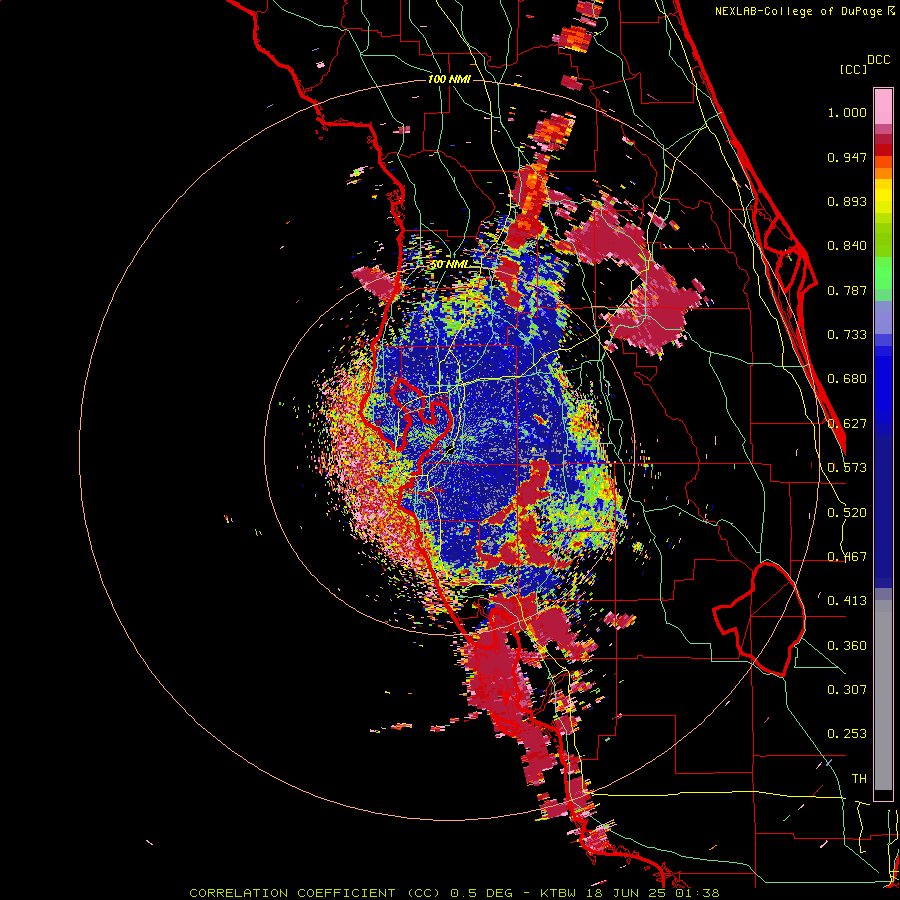This screenshot has height=900, width=900.
Task: Pick the bright green segment of the color bar
Action: [883, 273]
